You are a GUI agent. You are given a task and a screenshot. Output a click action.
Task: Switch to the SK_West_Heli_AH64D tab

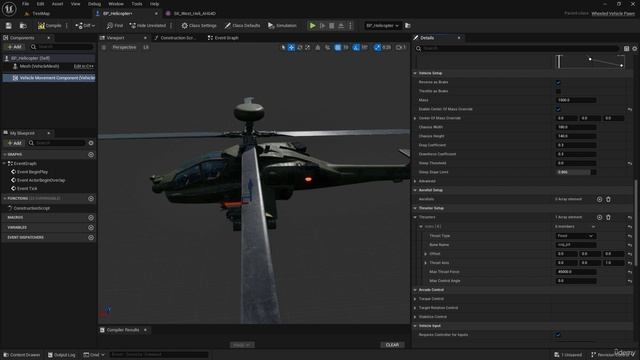tap(195, 13)
